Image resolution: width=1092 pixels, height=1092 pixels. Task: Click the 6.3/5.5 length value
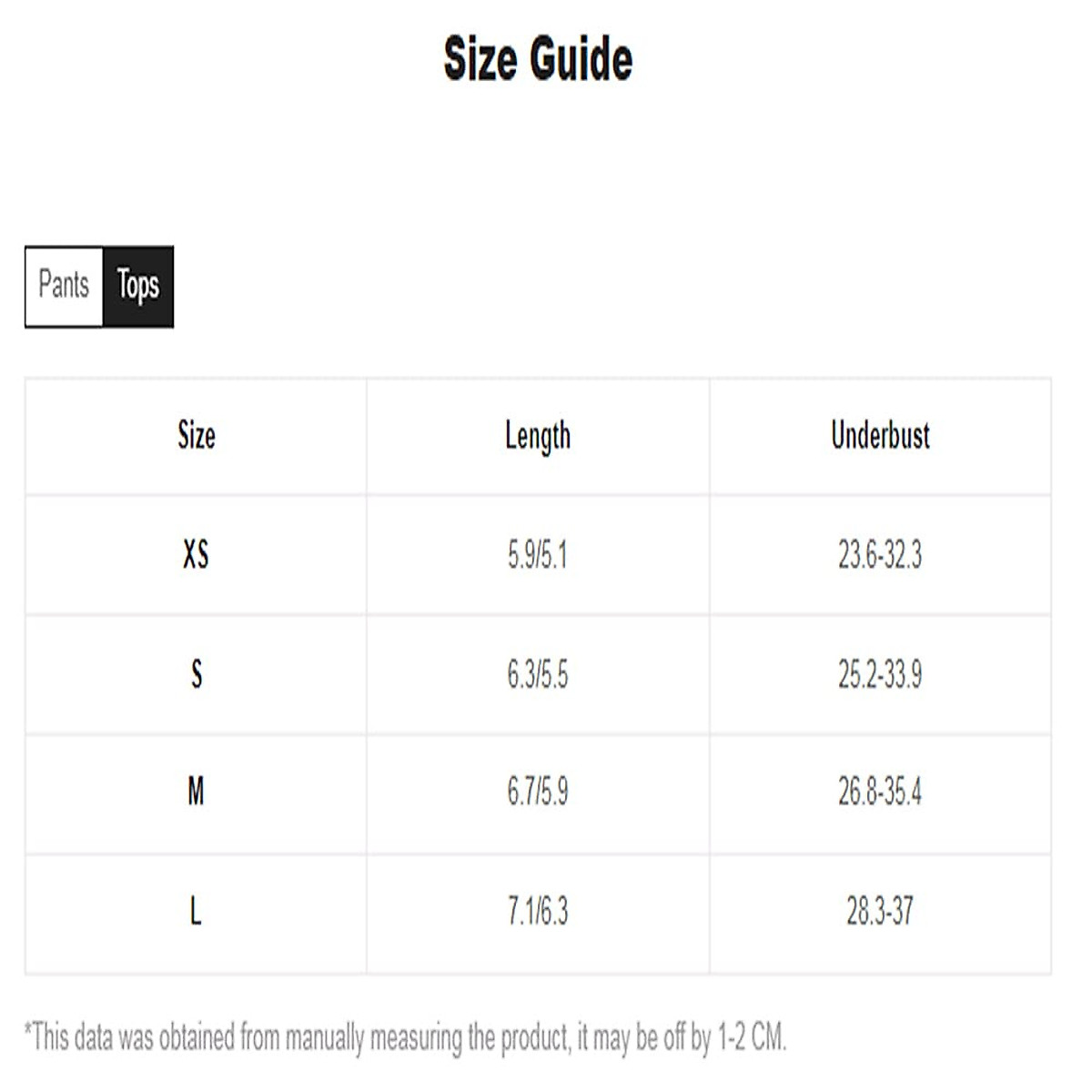(538, 674)
